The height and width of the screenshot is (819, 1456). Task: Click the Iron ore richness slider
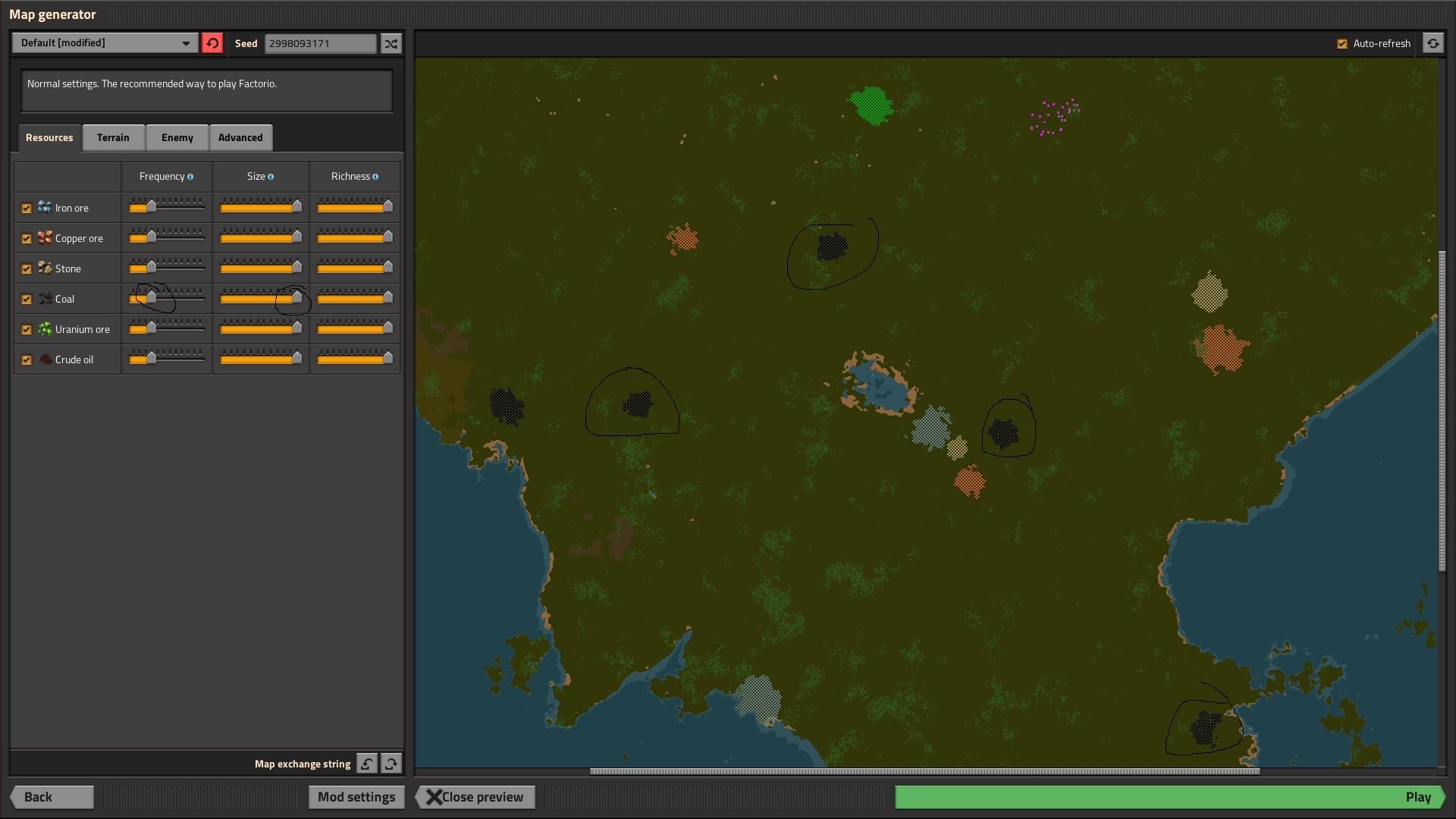(355, 206)
